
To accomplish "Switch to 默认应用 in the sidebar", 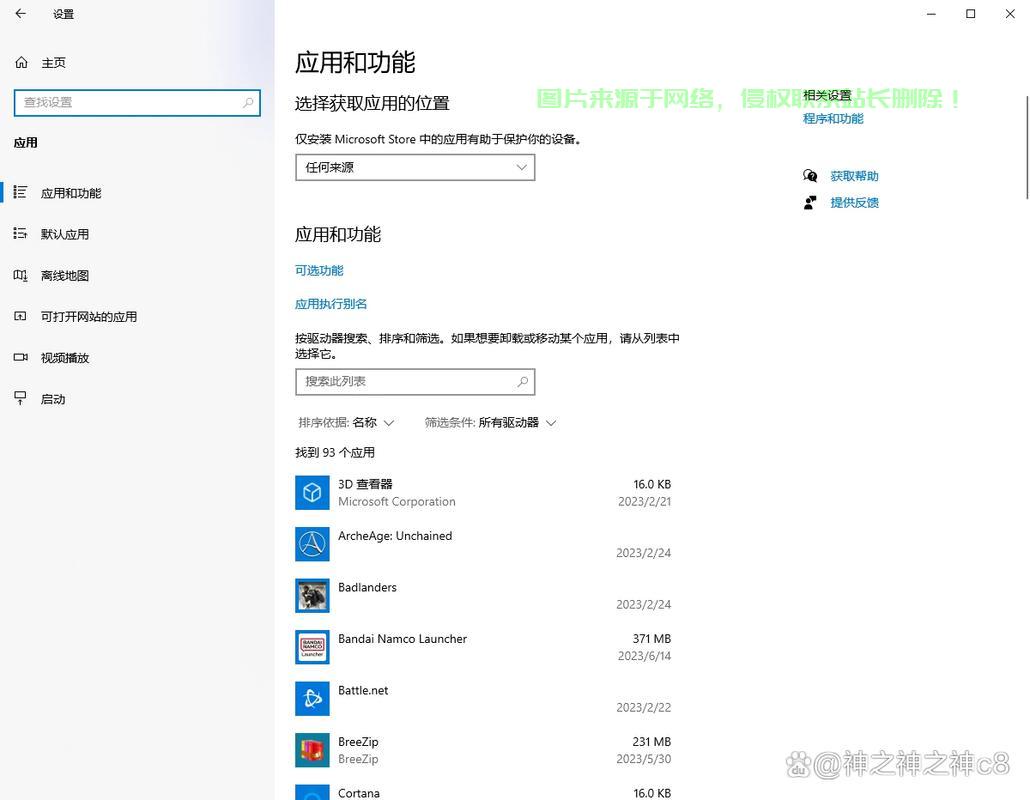I will point(65,234).
